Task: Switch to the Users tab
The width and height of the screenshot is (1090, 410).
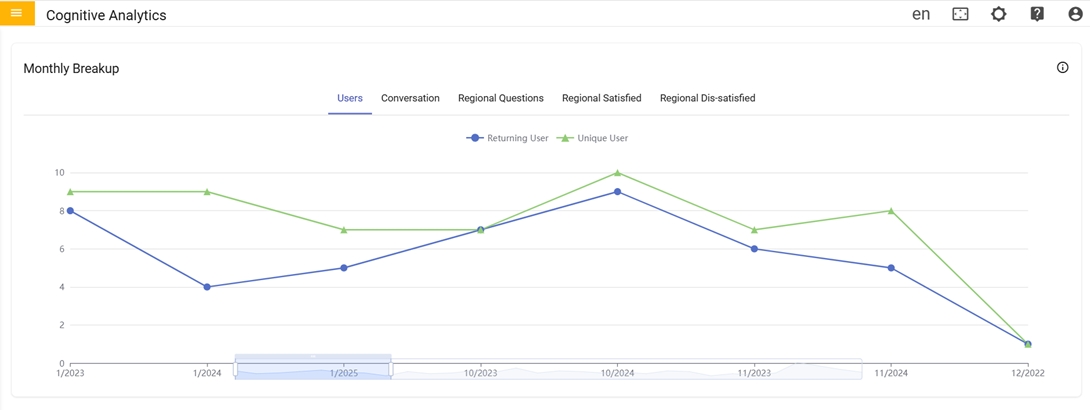Action: [x=350, y=98]
